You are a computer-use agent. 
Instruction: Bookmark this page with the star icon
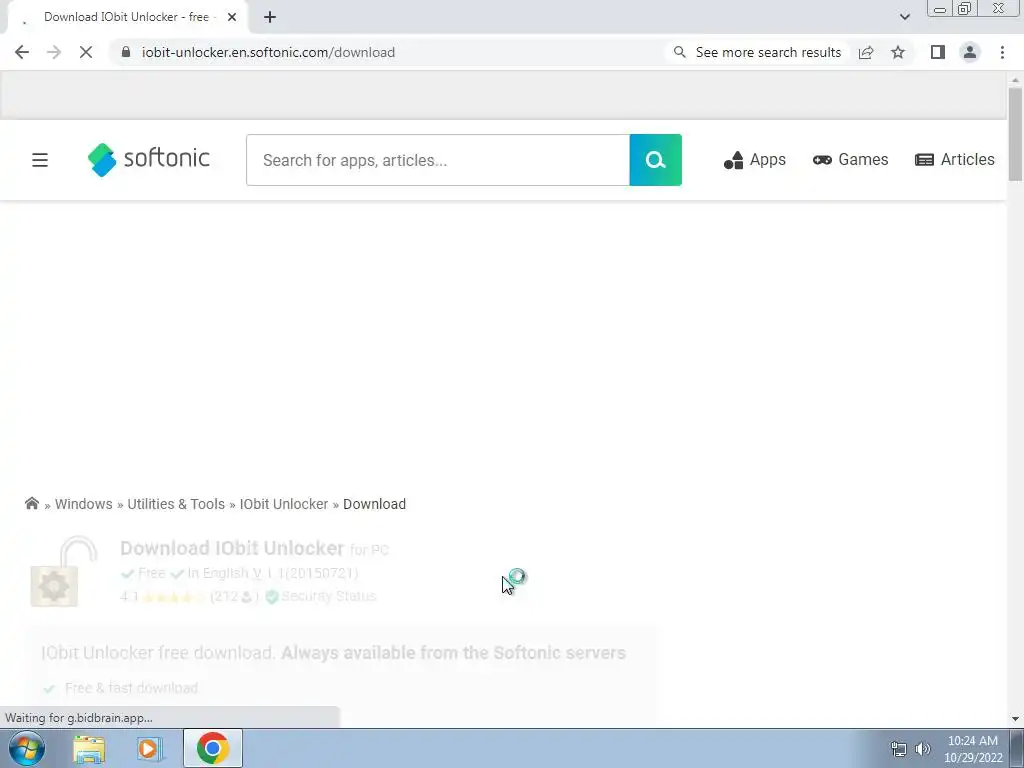(898, 52)
